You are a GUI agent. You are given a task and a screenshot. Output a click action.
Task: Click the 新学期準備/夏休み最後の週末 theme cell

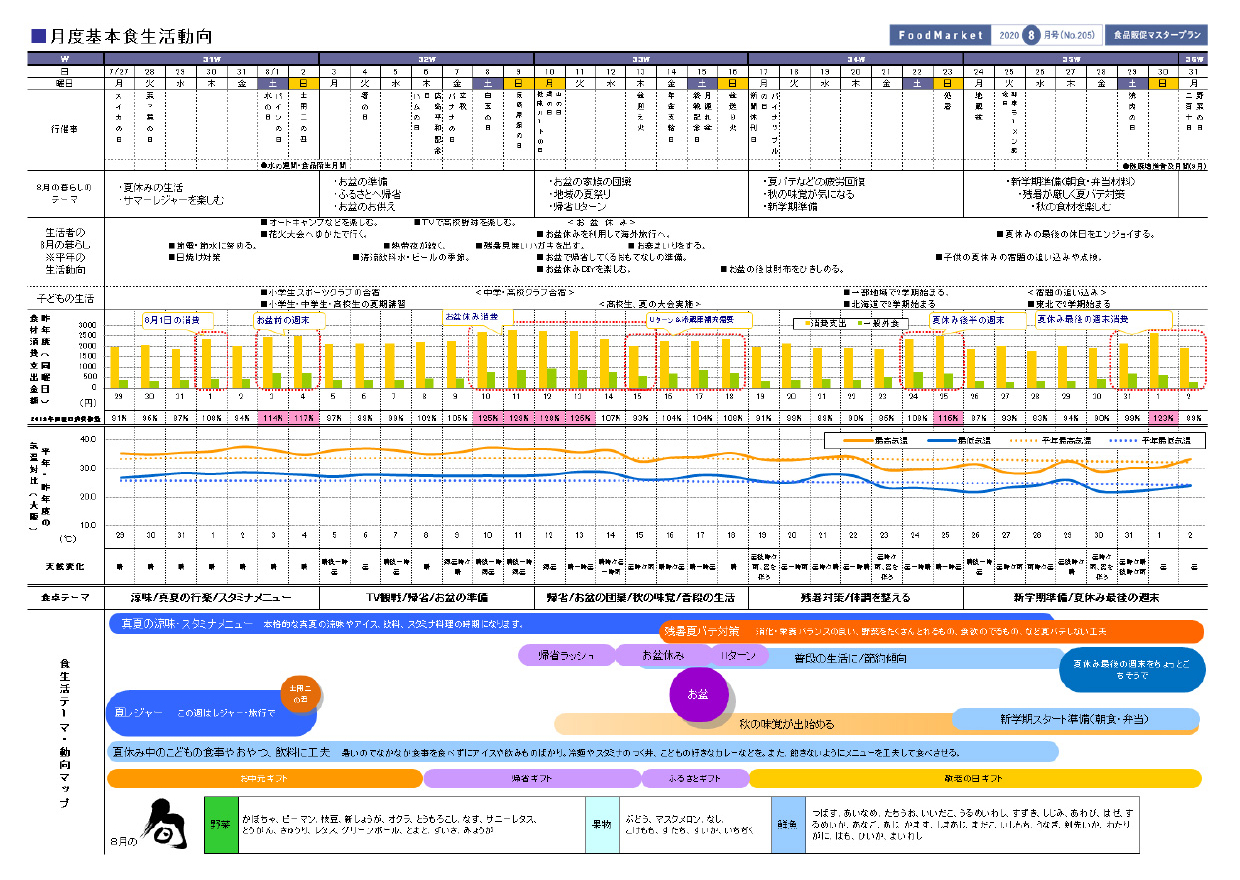(1086, 597)
